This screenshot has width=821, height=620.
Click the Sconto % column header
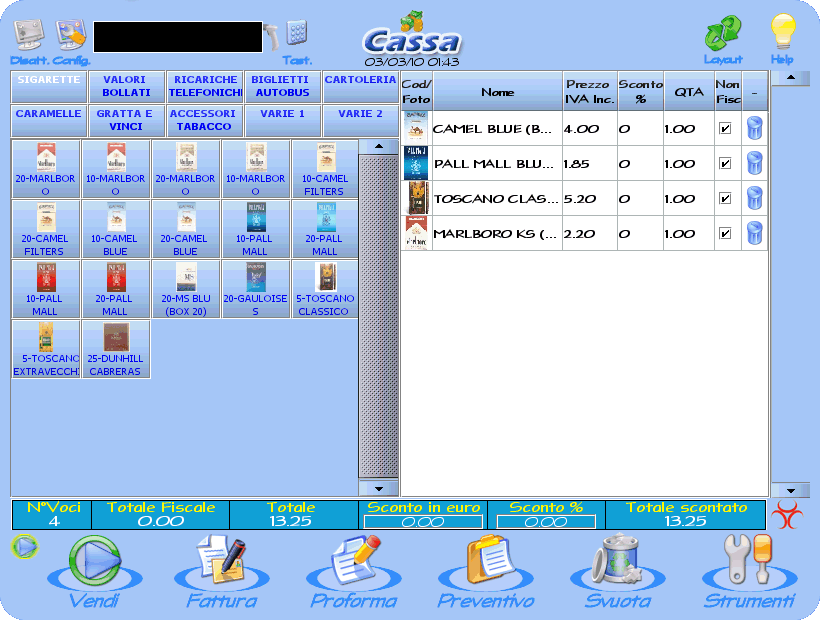click(x=641, y=92)
